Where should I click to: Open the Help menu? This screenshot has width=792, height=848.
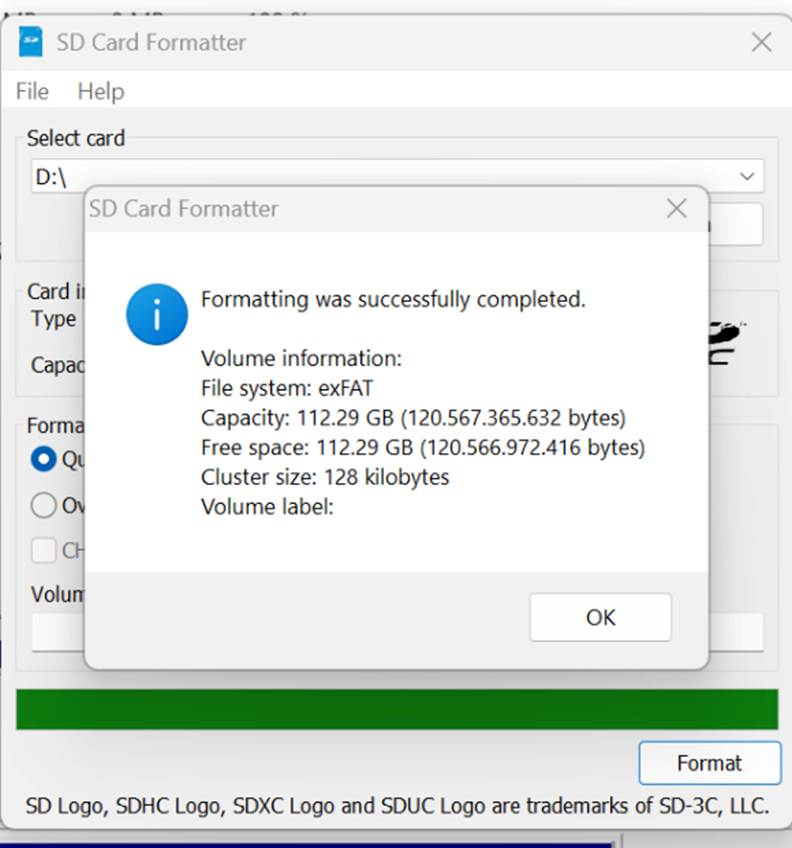pos(101,91)
